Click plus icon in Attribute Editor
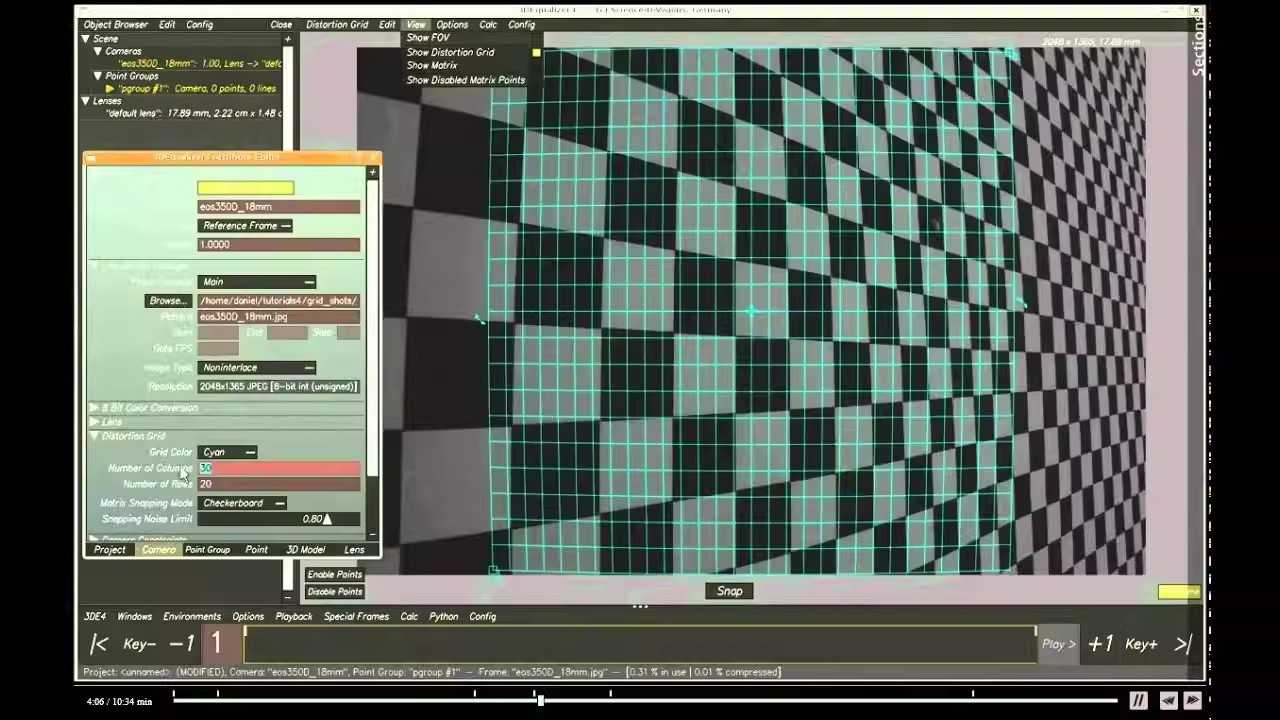This screenshot has height=720, width=1280. pyautogui.click(x=372, y=173)
